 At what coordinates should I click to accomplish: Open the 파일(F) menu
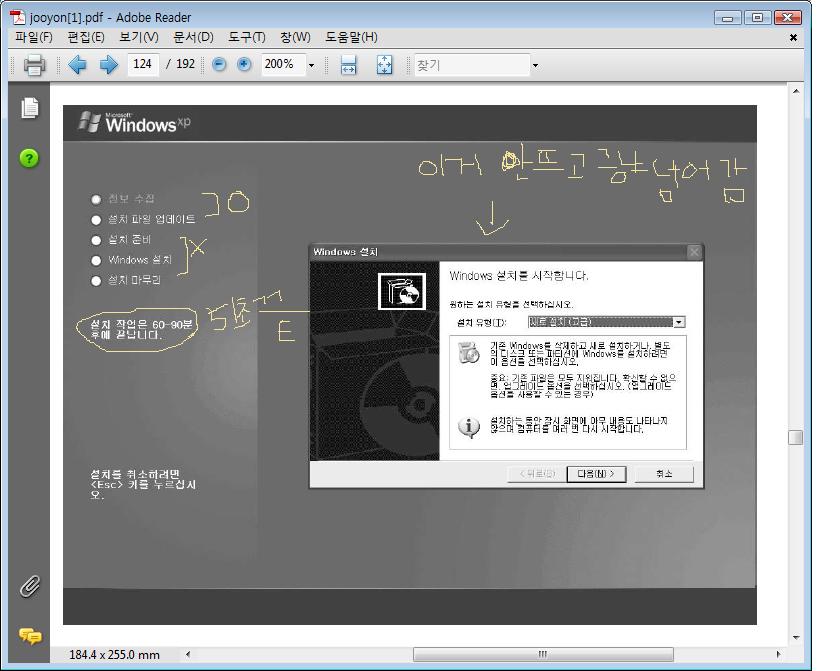tap(33, 37)
